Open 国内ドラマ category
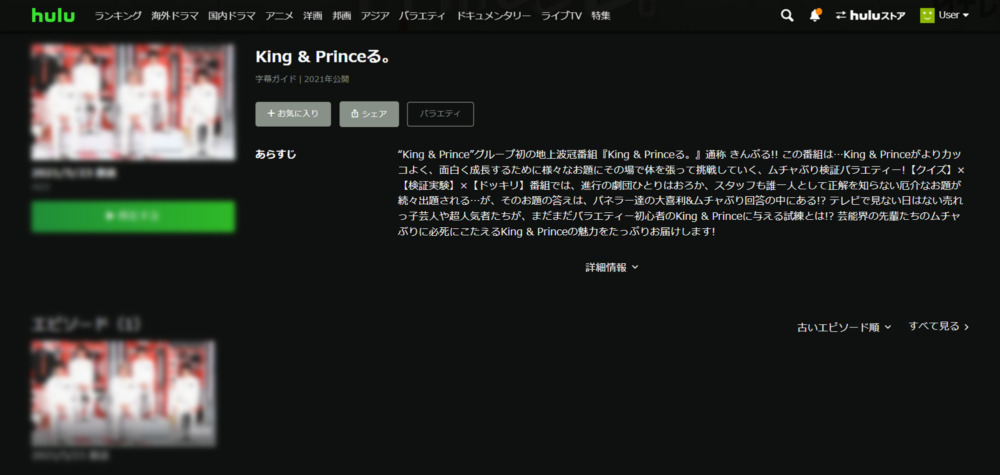This screenshot has height=475, width=1000. pyautogui.click(x=232, y=16)
